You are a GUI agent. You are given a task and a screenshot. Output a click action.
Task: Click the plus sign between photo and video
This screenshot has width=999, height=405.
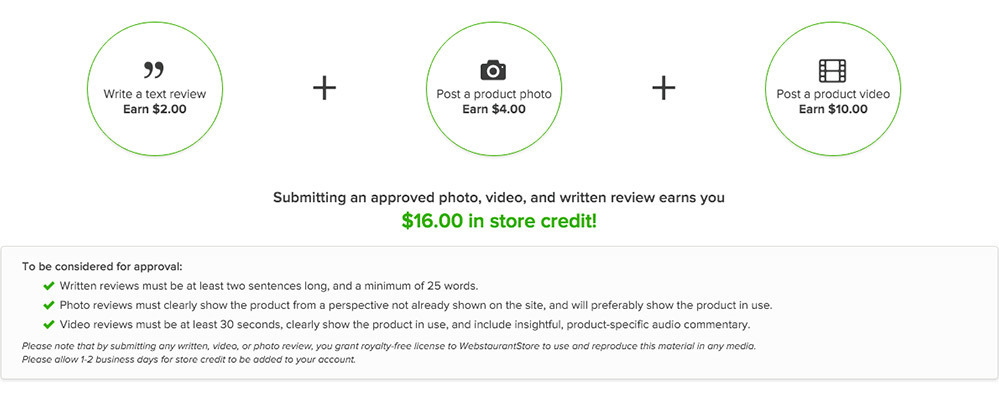(x=663, y=88)
